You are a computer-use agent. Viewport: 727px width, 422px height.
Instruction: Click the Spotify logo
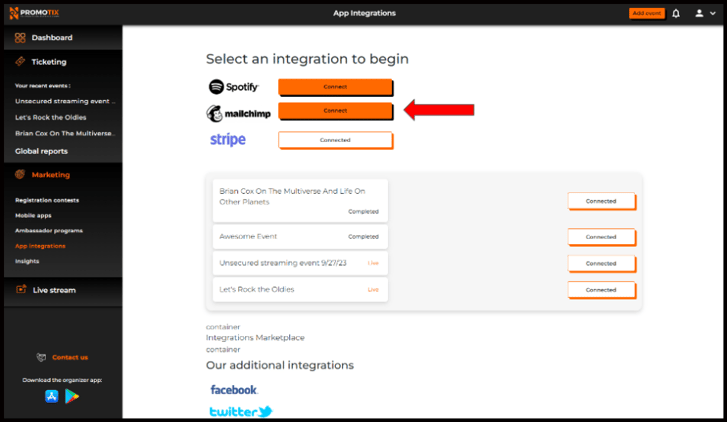coord(233,87)
